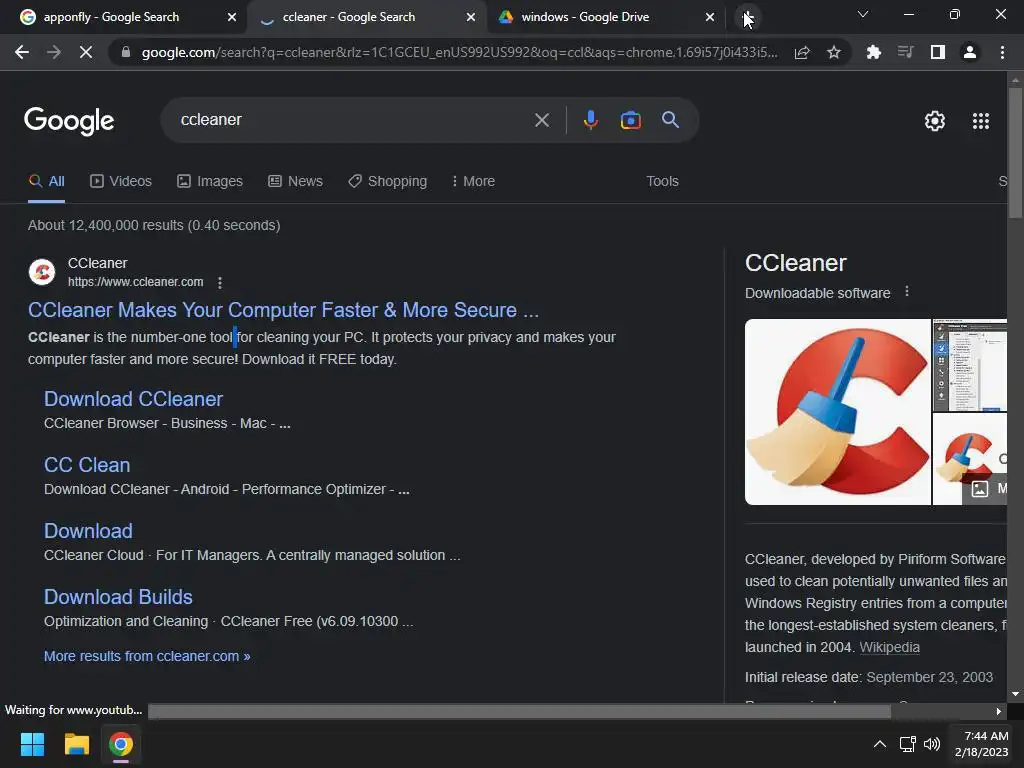Click the vertical scrollbar down arrow

1015,694
